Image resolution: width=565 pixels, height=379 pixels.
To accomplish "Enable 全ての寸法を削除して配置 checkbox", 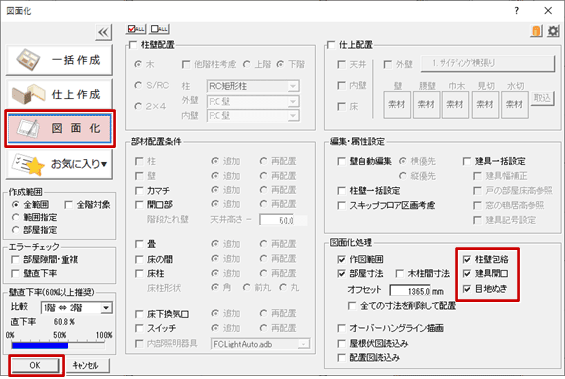I will [x=352, y=306].
